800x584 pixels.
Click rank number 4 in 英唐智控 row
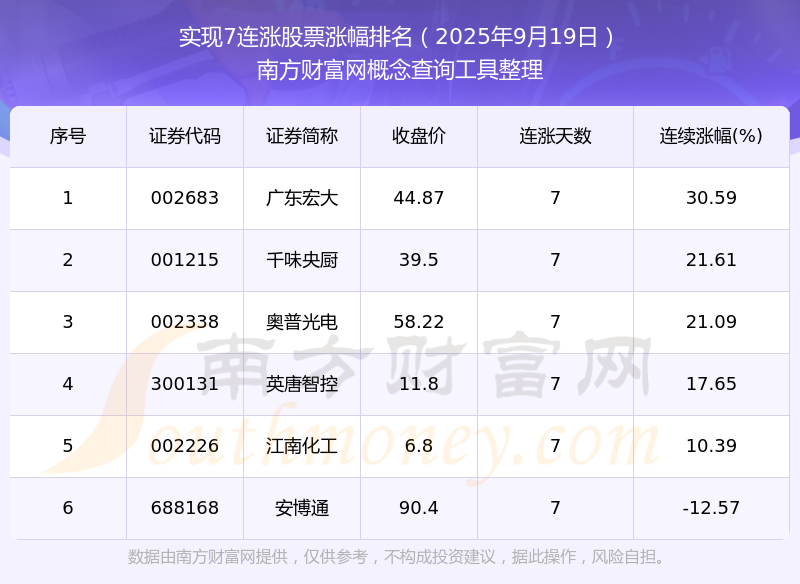click(x=68, y=384)
